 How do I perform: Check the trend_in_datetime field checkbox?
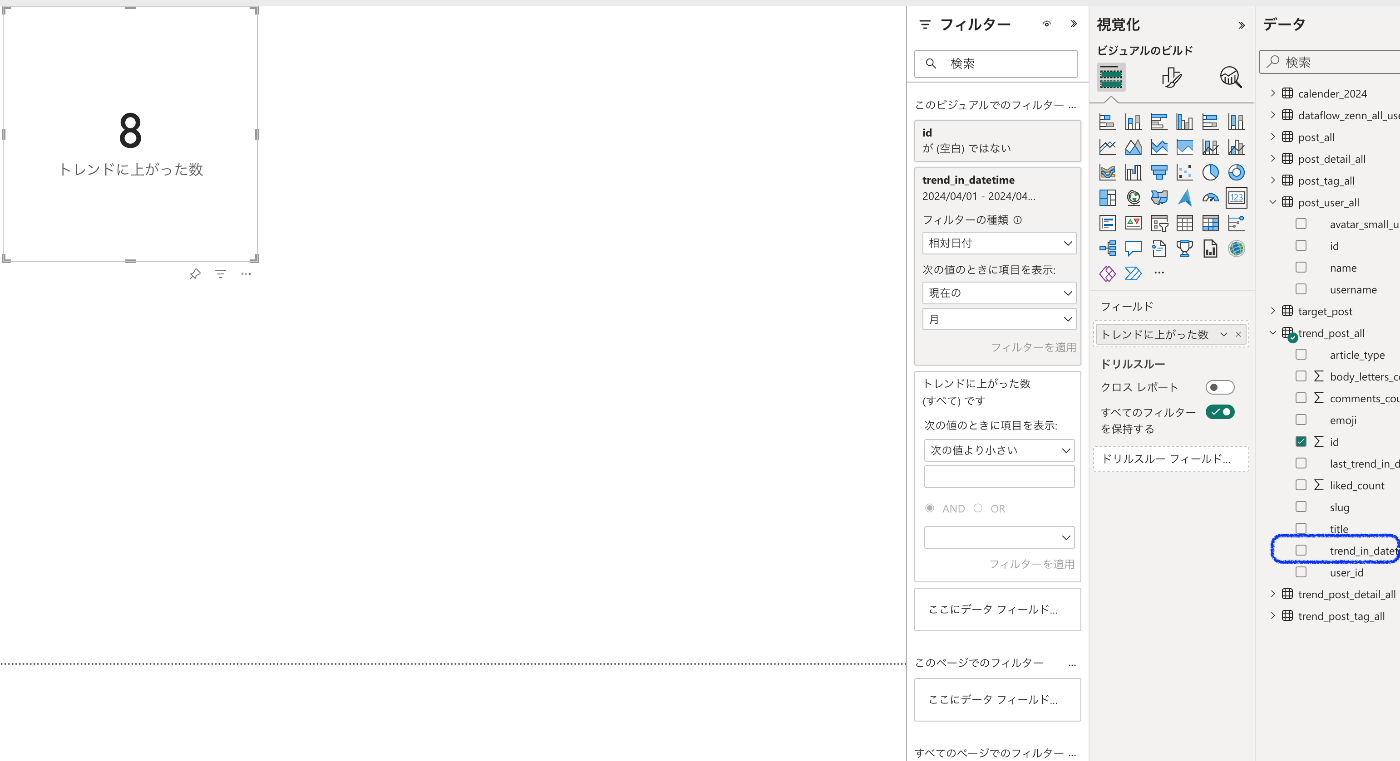pyautogui.click(x=1301, y=550)
